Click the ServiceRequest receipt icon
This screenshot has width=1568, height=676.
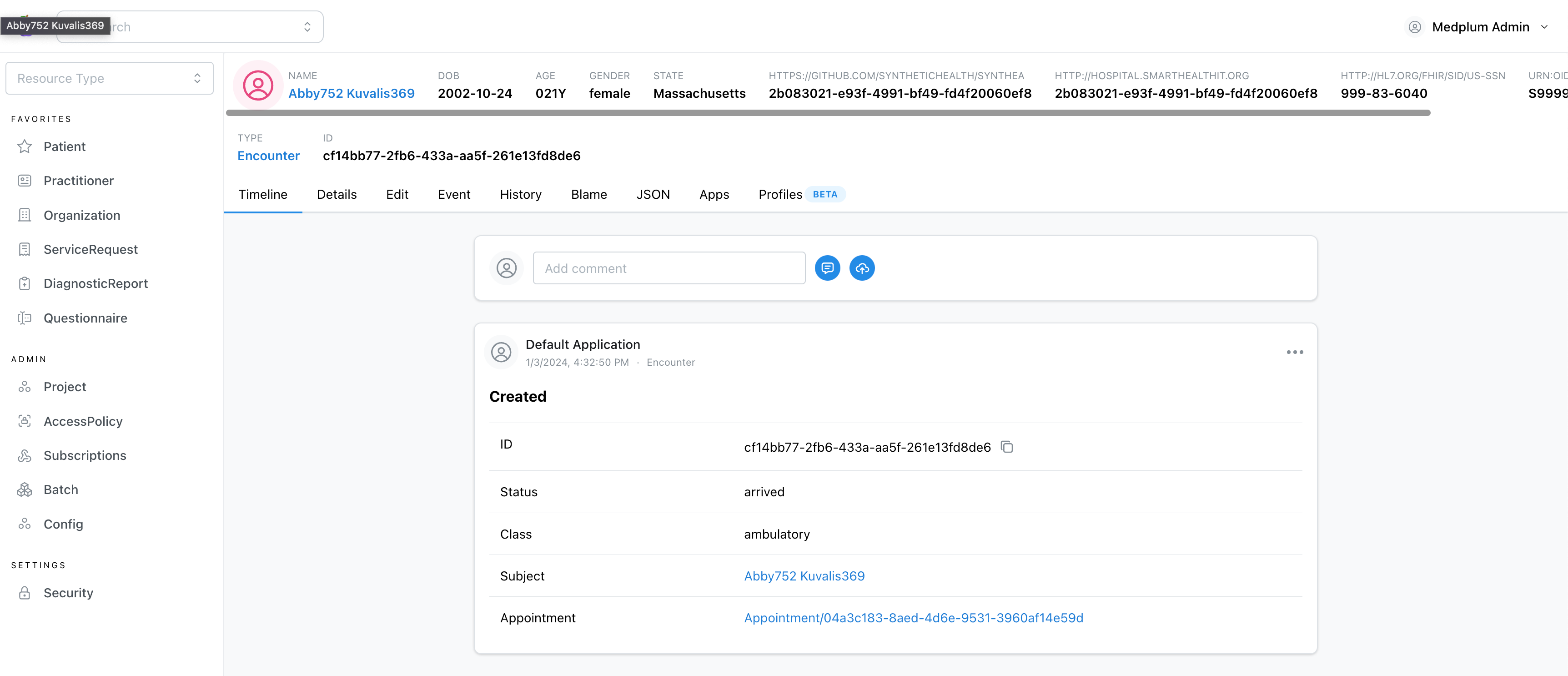[25, 249]
